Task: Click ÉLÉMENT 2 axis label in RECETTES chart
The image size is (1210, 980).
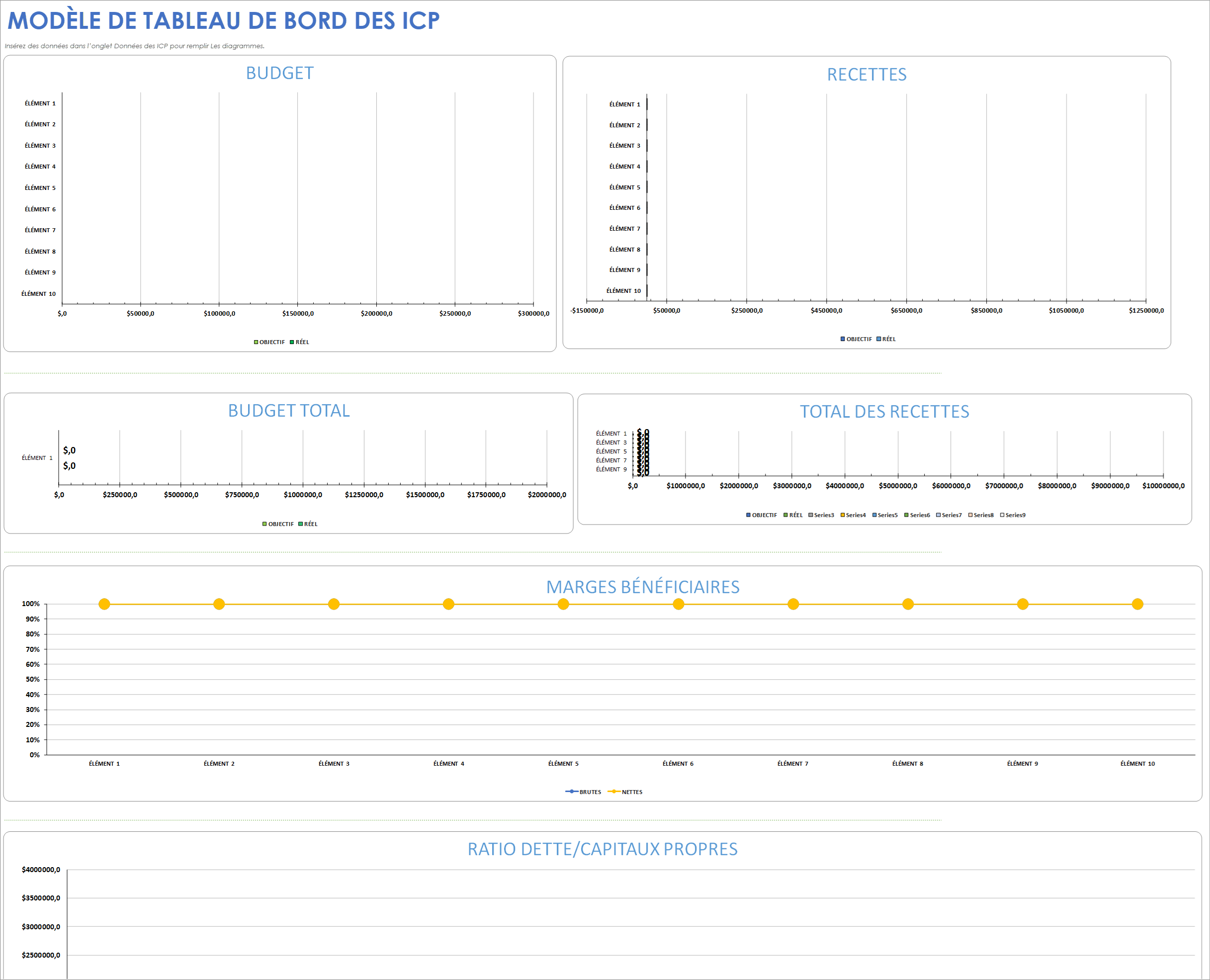Action: pos(625,125)
